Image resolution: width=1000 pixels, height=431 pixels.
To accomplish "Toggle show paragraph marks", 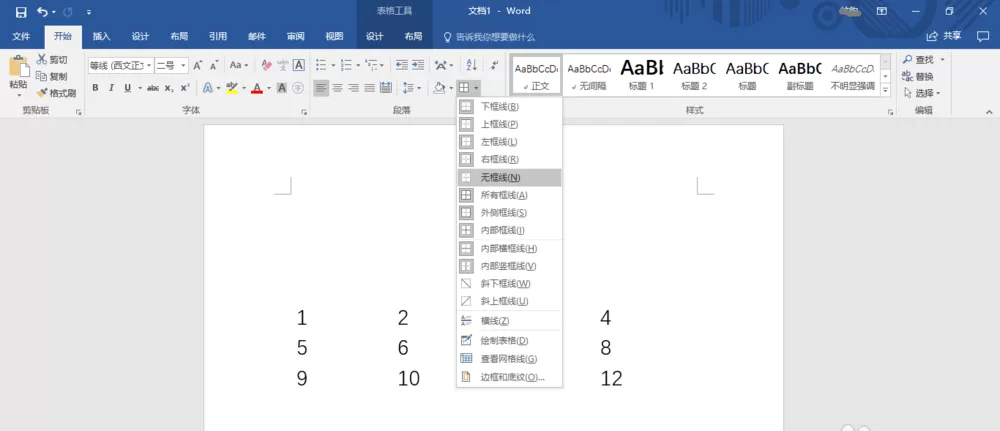I will coord(494,65).
